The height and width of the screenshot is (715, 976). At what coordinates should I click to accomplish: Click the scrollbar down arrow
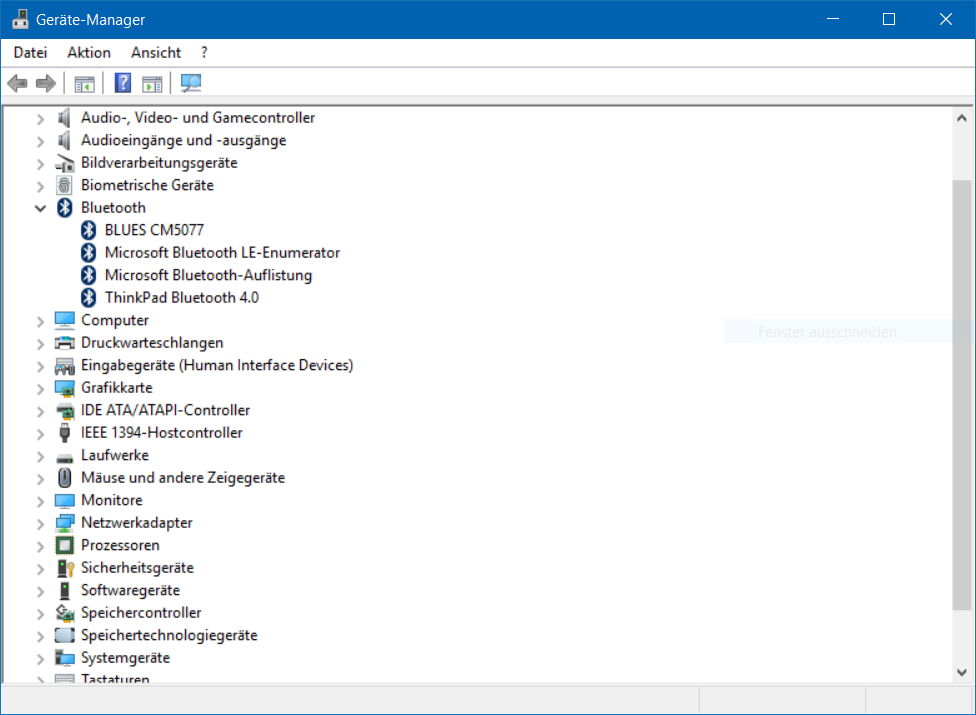click(962, 672)
